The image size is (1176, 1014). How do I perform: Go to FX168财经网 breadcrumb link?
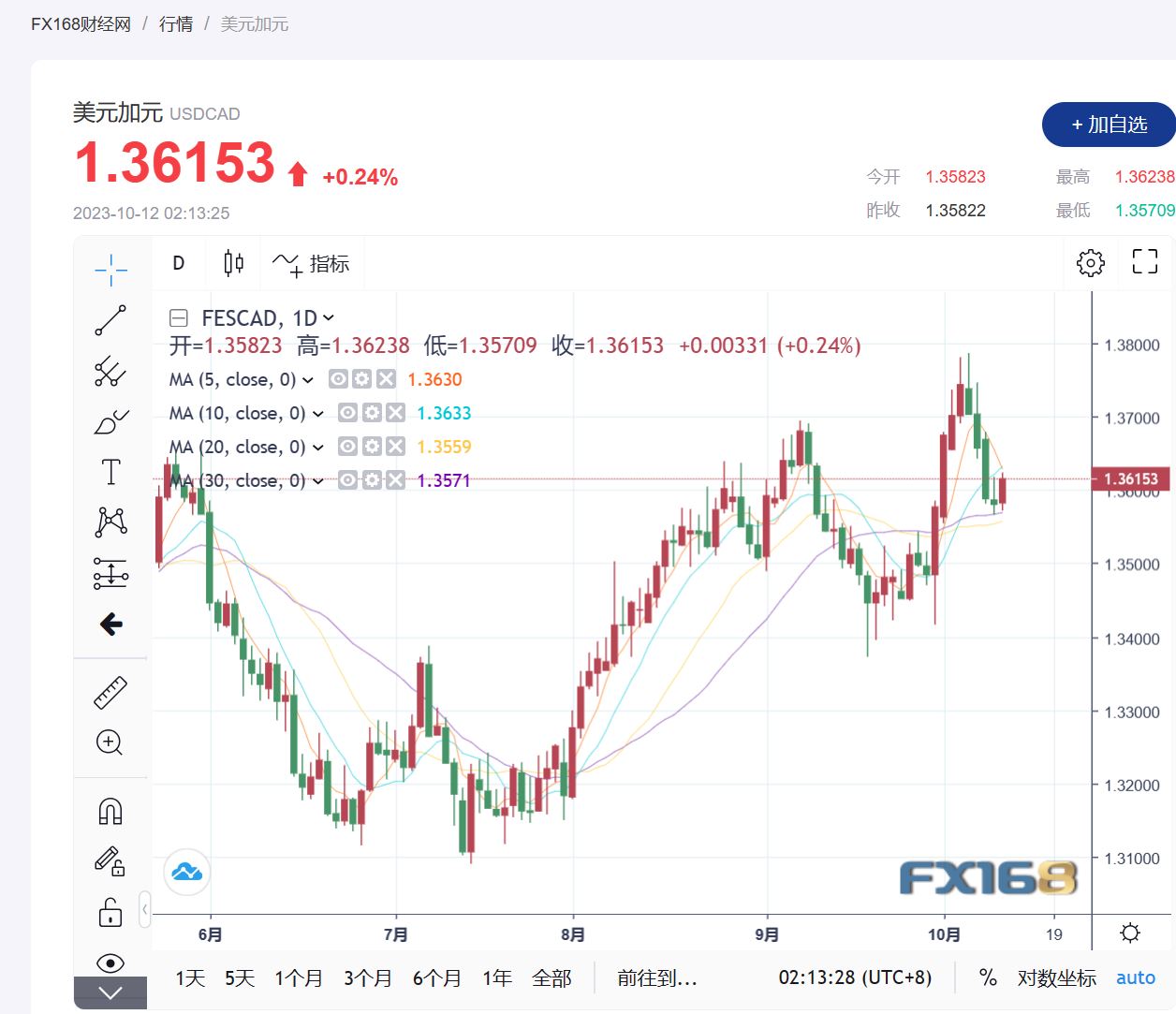[81, 23]
